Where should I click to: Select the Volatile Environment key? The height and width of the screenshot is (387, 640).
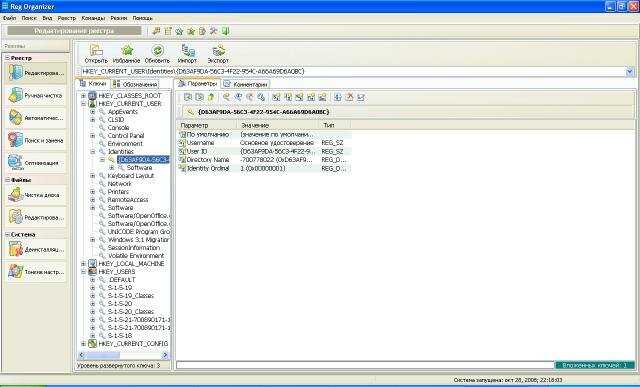coord(136,256)
